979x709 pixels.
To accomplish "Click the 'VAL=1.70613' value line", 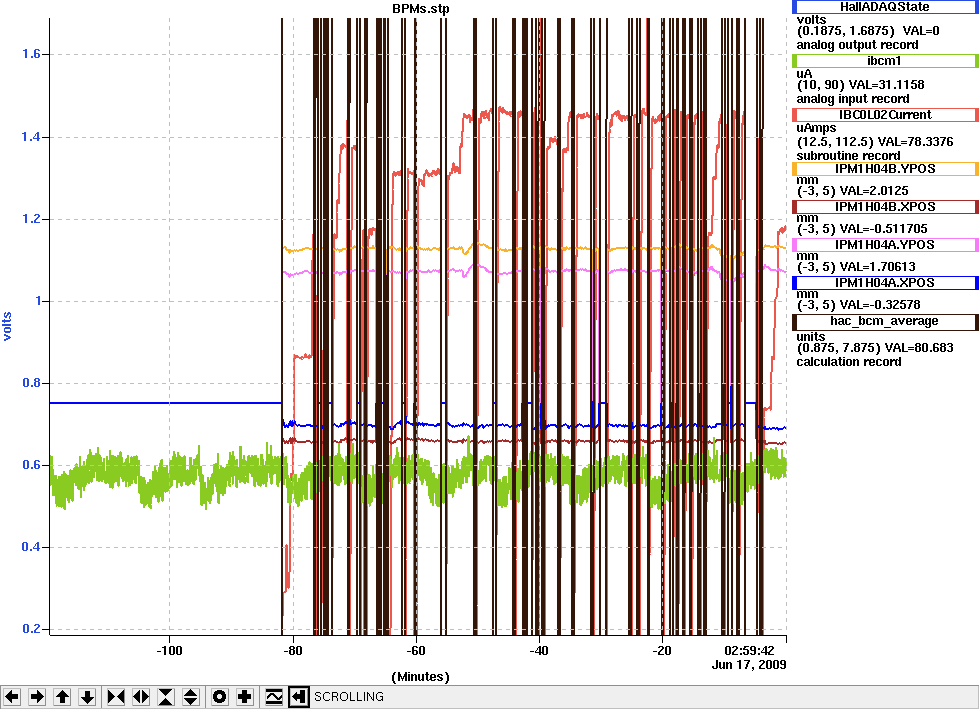I will click(856, 267).
